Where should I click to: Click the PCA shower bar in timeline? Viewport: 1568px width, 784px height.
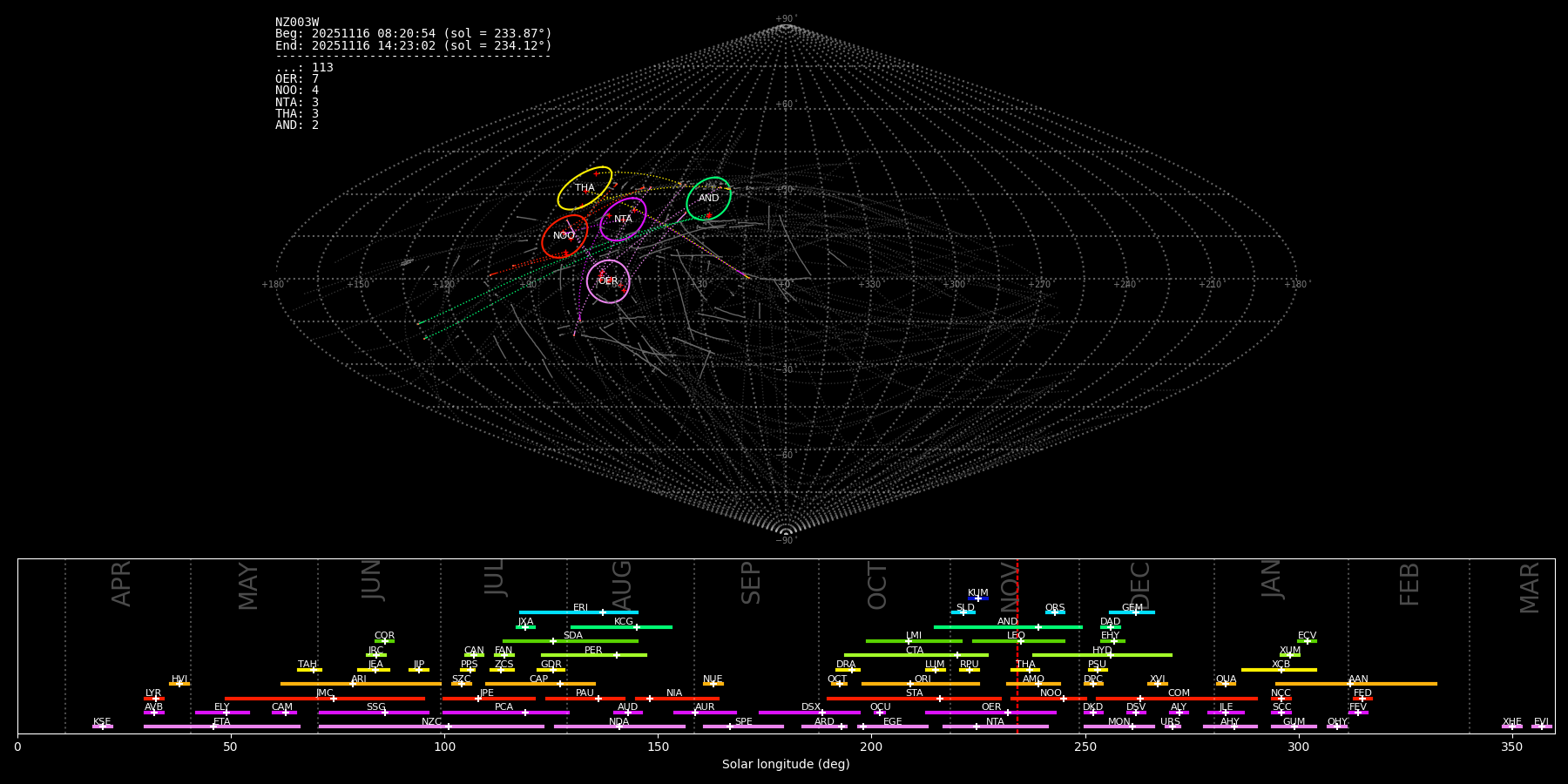click(505, 713)
